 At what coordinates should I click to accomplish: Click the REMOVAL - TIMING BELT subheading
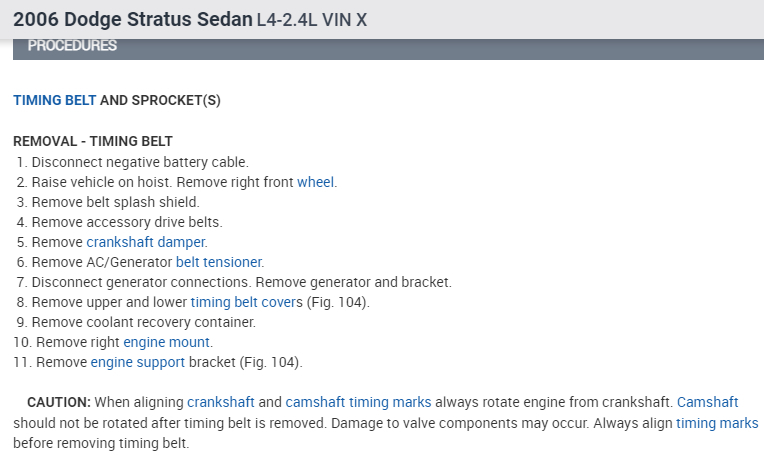[93, 142]
